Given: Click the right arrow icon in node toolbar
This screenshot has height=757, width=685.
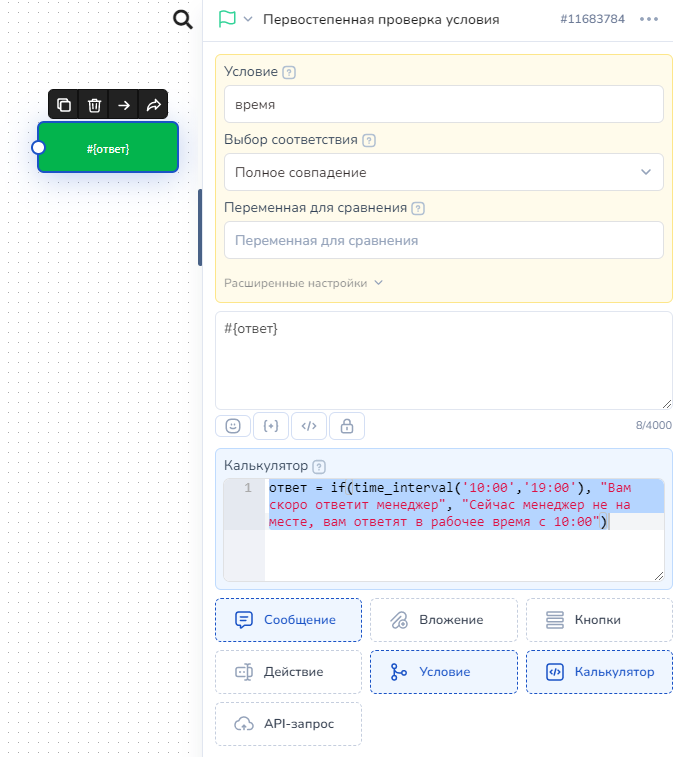Looking at the screenshot, I should pos(124,105).
